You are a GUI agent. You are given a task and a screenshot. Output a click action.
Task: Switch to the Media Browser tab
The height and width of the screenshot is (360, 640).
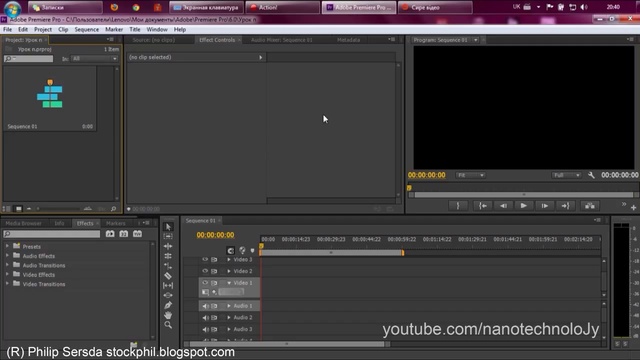click(x=23, y=223)
